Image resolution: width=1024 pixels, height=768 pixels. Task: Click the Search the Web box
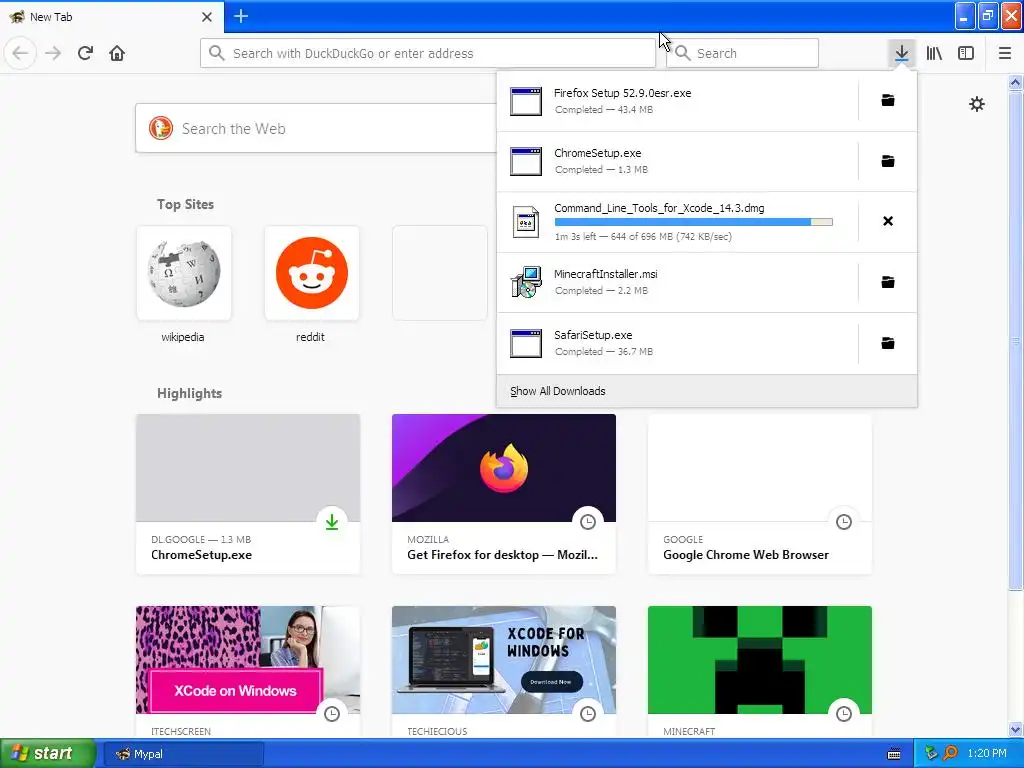[x=315, y=129]
